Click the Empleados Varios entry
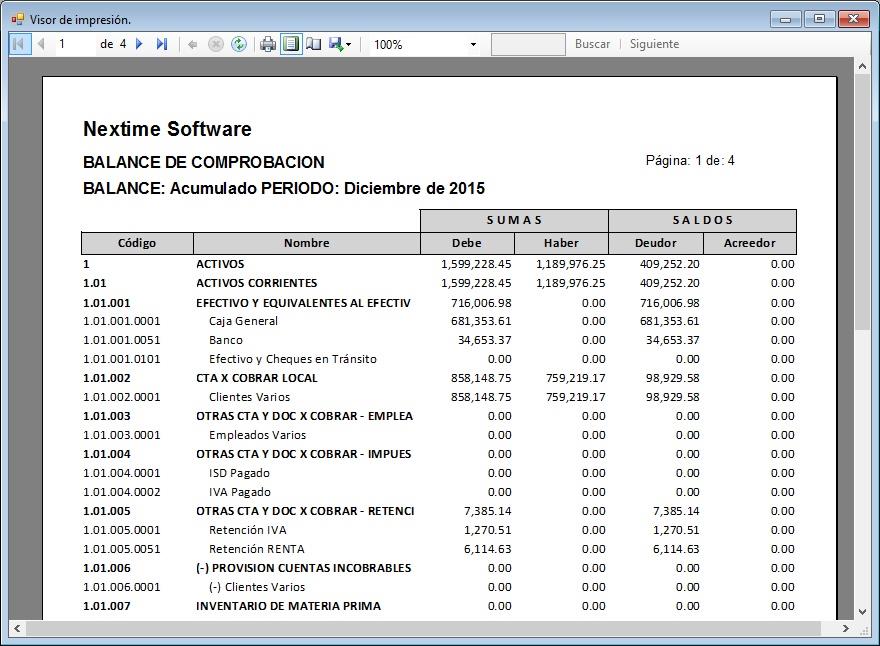Image resolution: width=880 pixels, height=646 pixels. pyautogui.click(x=257, y=436)
